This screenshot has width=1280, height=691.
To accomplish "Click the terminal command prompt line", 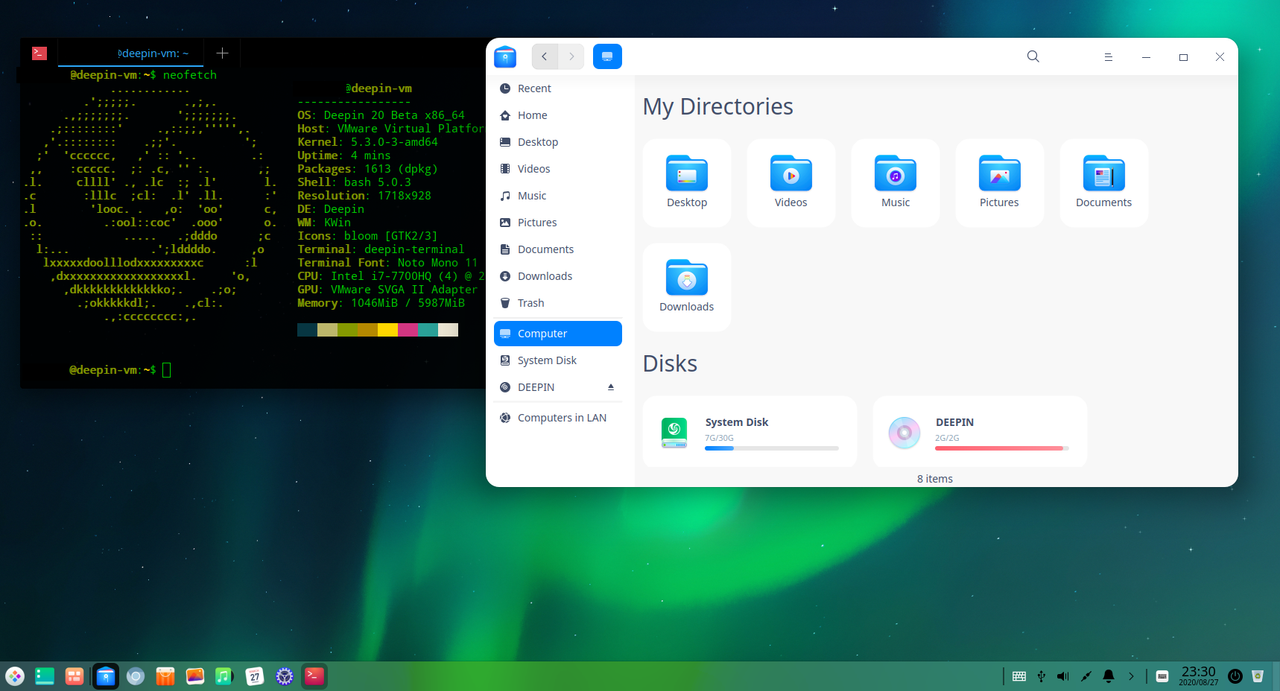I will [120, 370].
